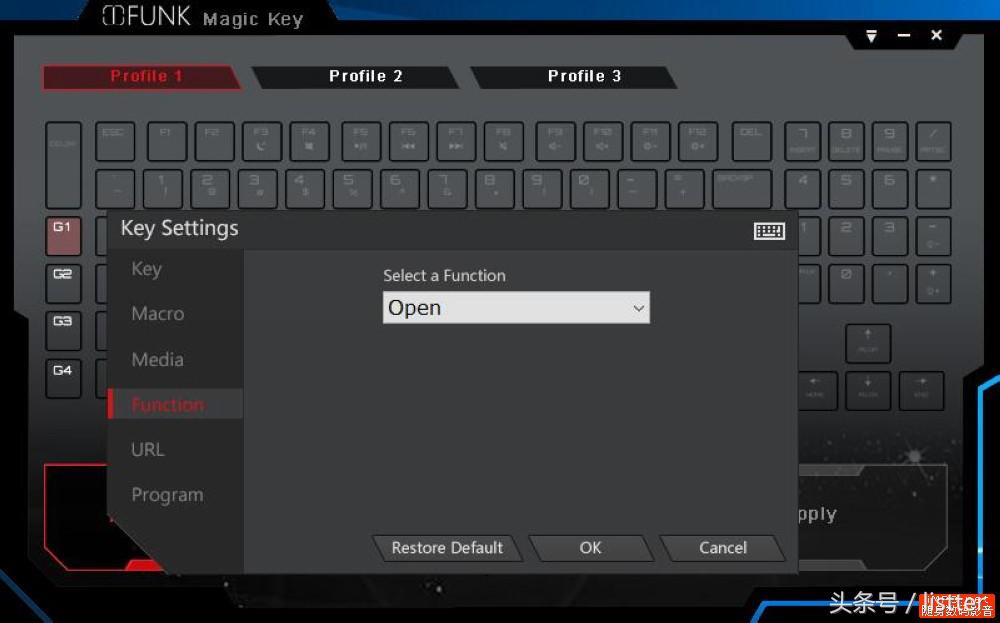Click the Backspace key on the layout

742,189
